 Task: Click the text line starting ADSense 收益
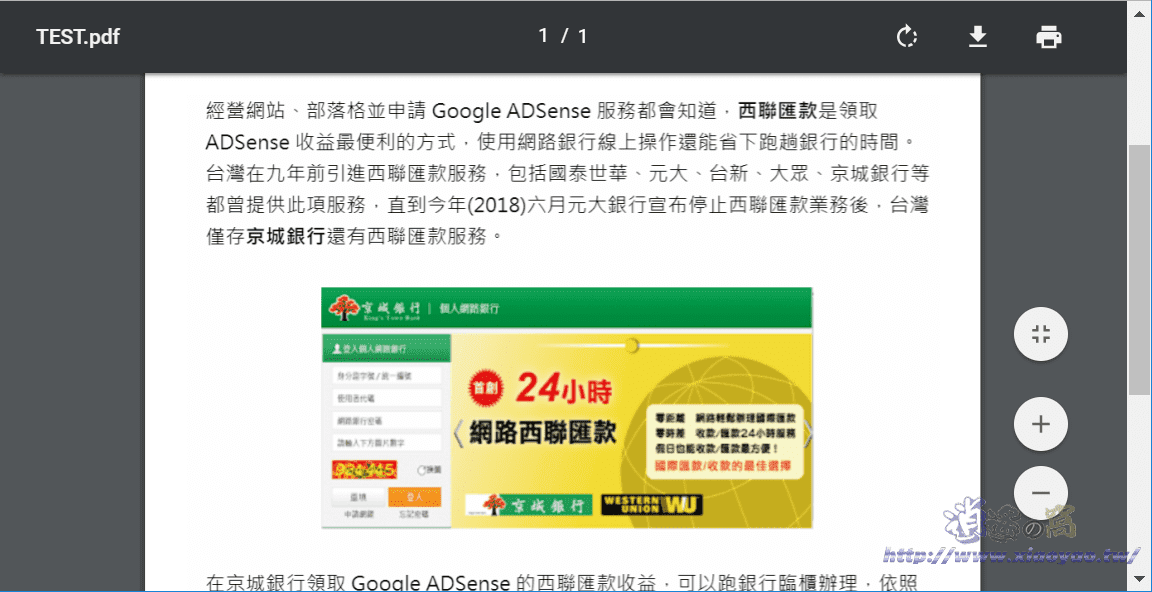[562, 142]
